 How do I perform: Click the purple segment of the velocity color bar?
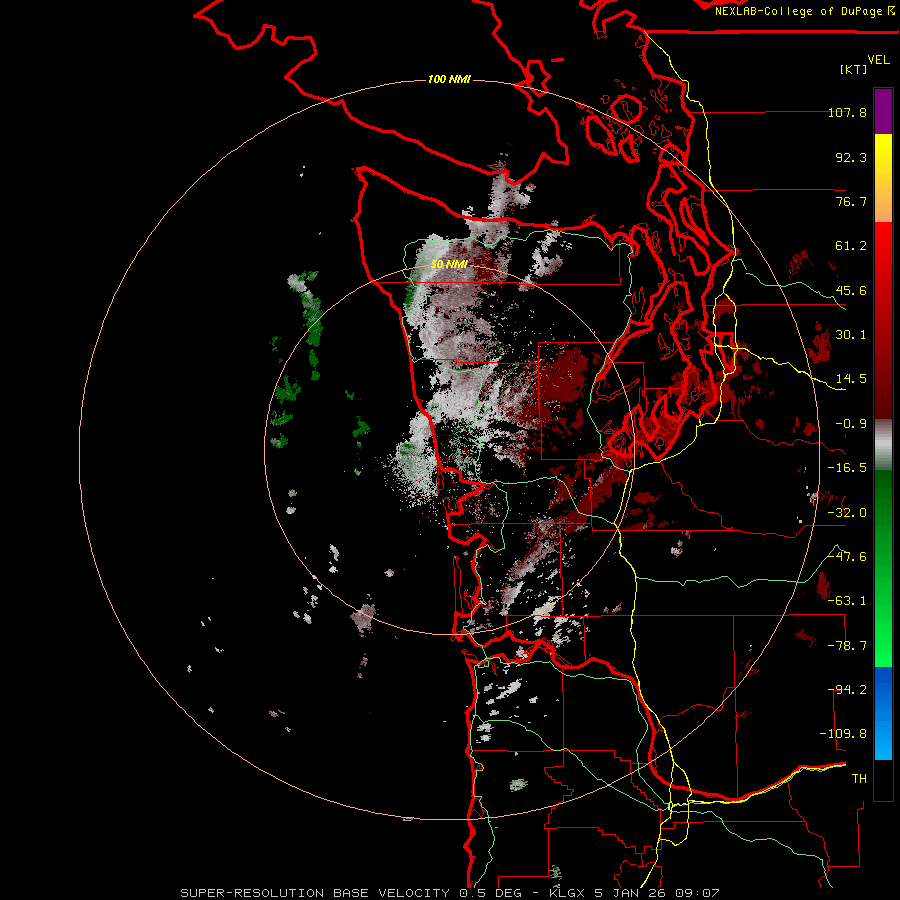coord(883,111)
